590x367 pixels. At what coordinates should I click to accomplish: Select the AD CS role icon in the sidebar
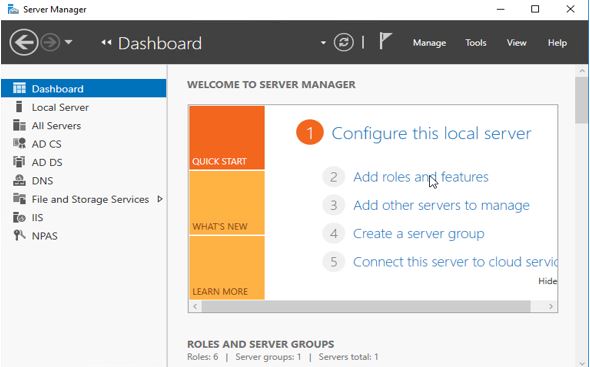point(19,143)
